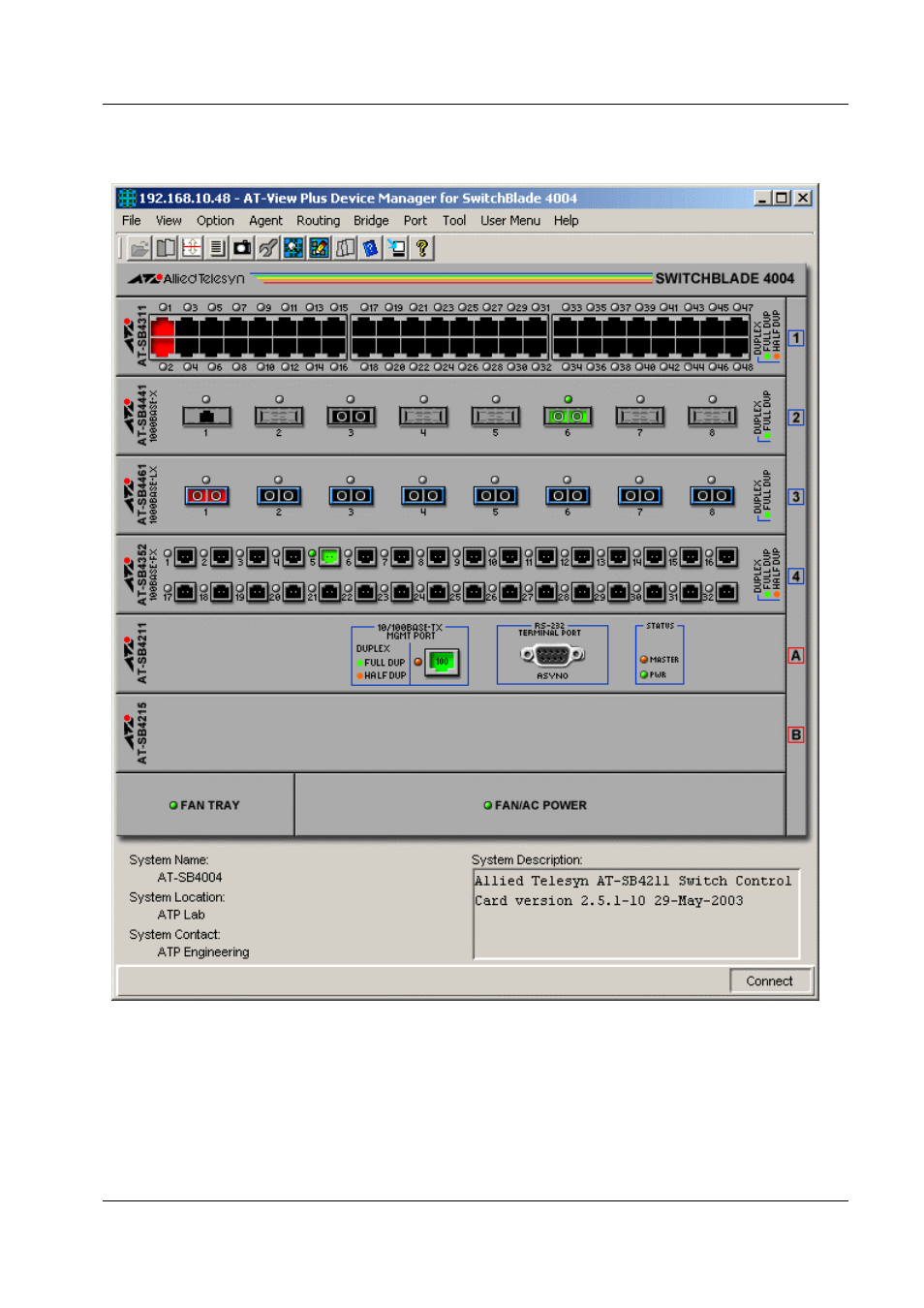
Task: Click the blue help book toolbar icon
Action: click(x=370, y=248)
